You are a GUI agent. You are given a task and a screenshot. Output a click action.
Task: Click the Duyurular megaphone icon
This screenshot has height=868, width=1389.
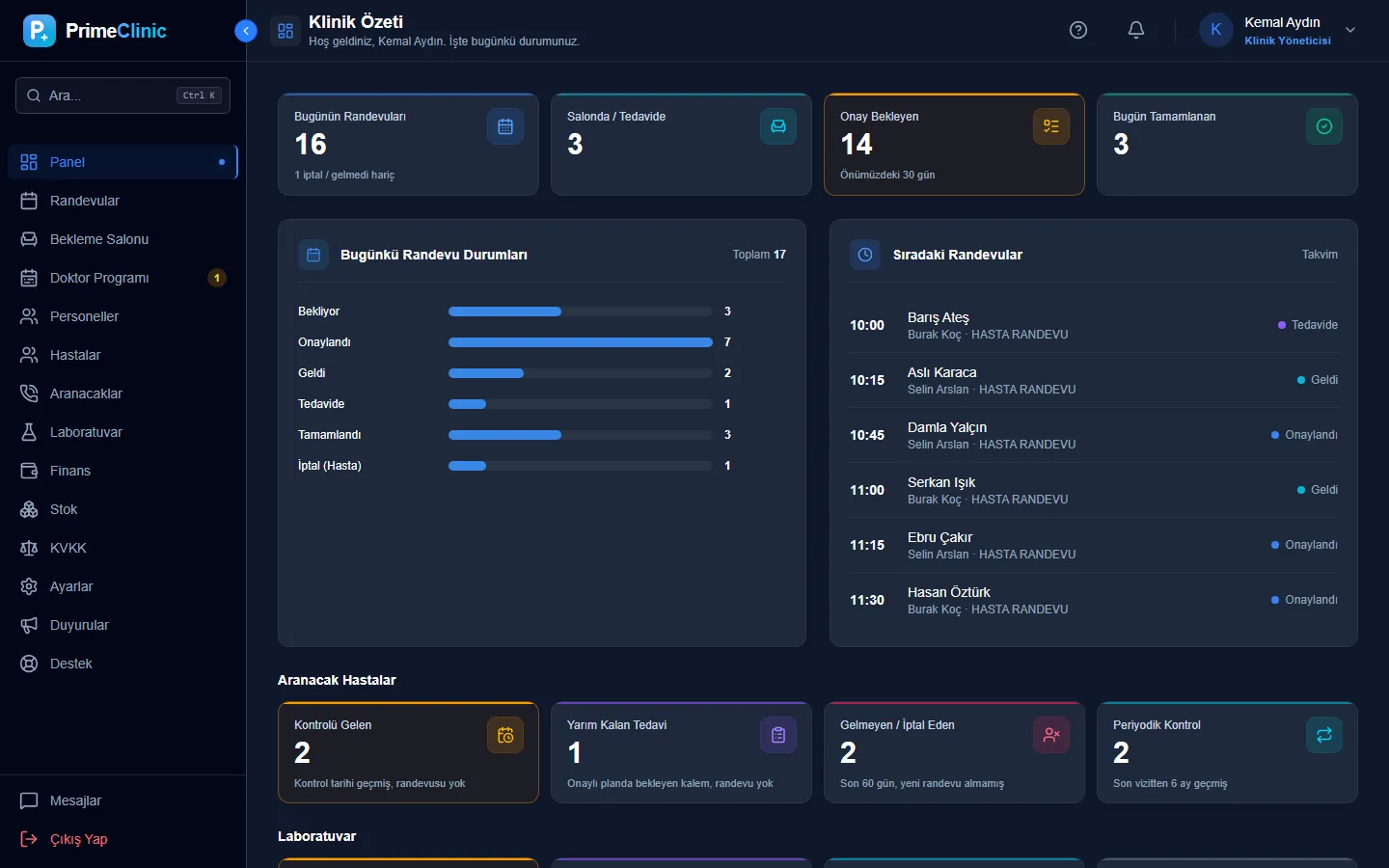[29, 625]
